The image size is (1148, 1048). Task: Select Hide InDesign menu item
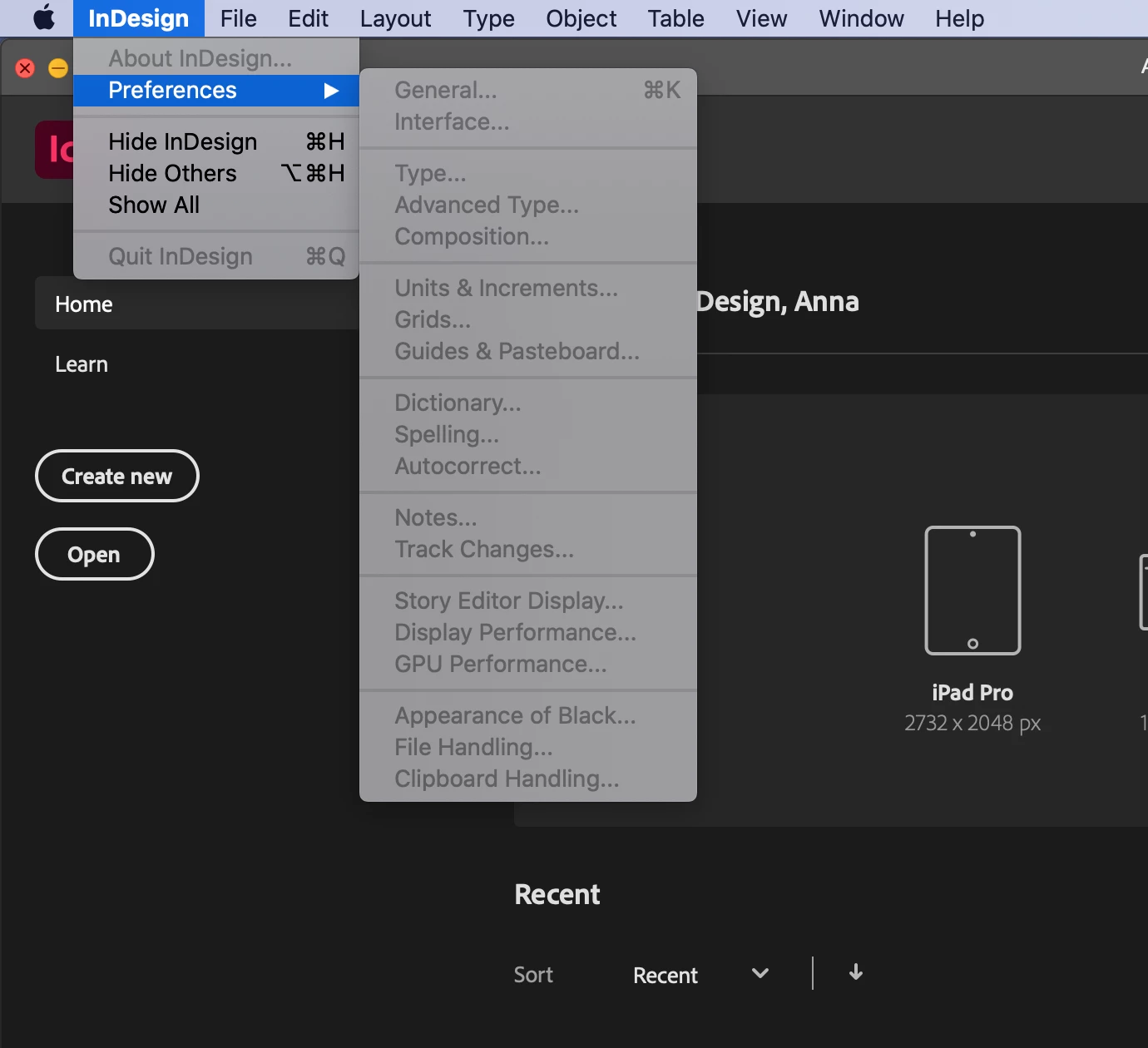click(216, 141)
